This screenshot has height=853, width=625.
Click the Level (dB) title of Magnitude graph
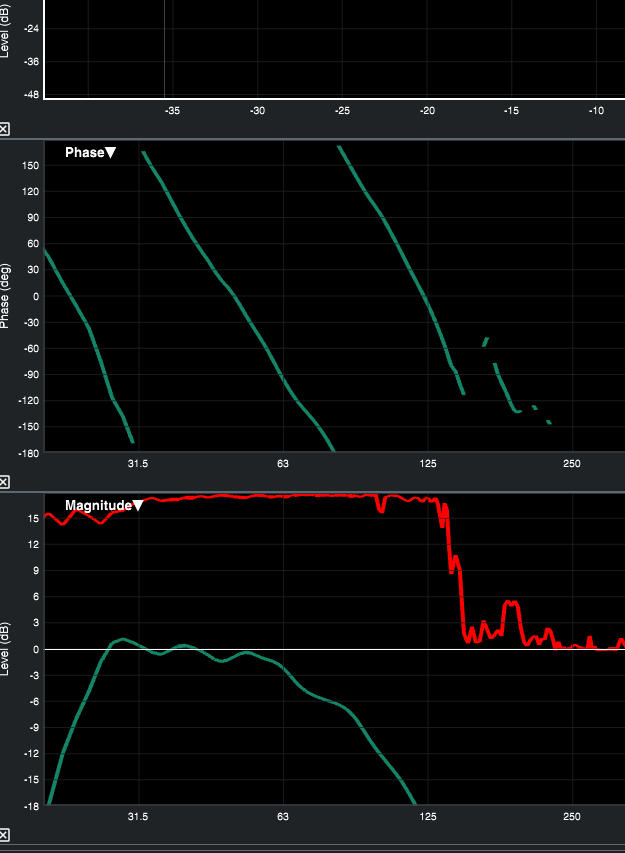tap(5, 649)
